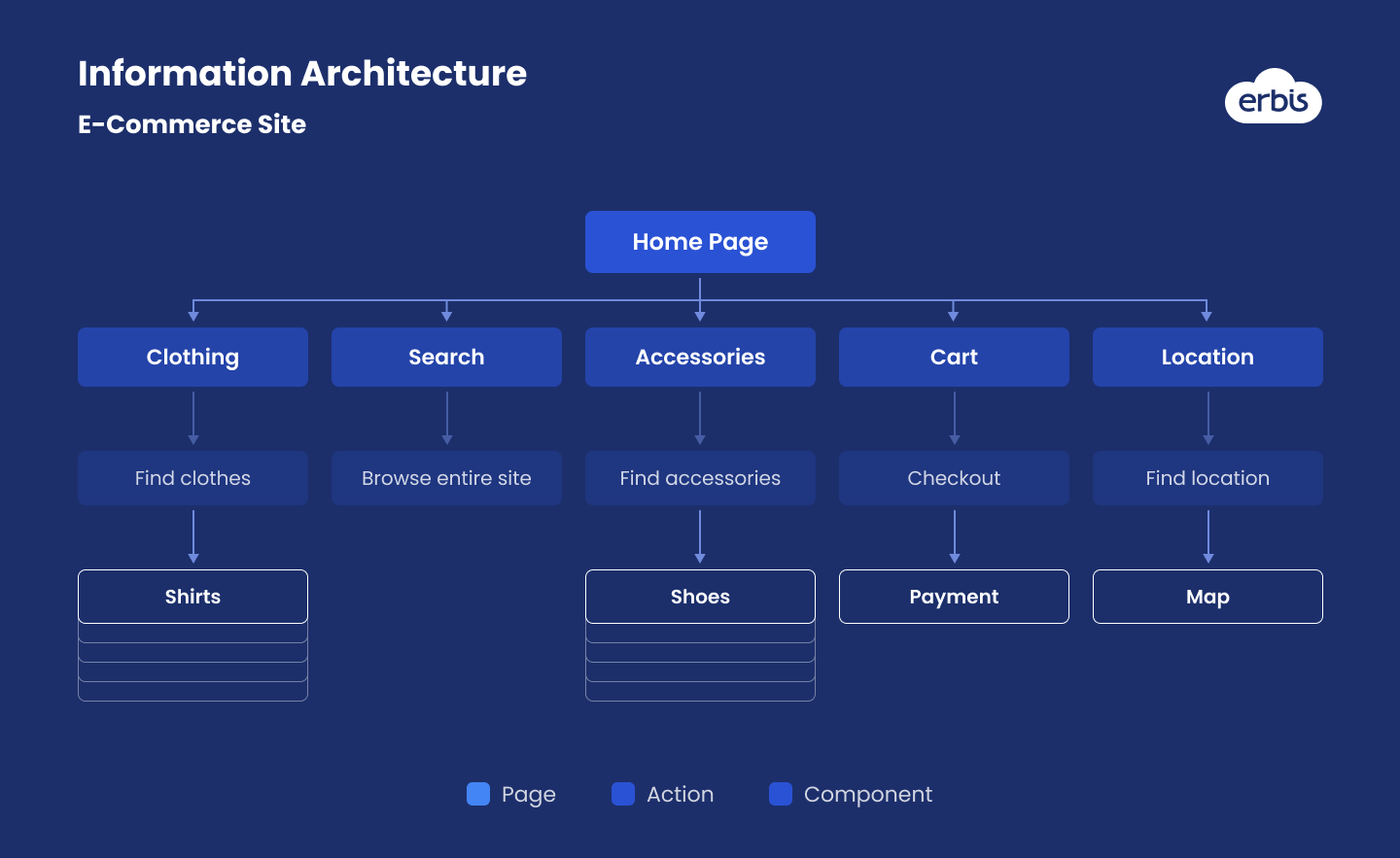The height and width of the screenshot is (858, 1400).
Task: Toggle the Find location action node
Action: click(x=1207, y=478)
